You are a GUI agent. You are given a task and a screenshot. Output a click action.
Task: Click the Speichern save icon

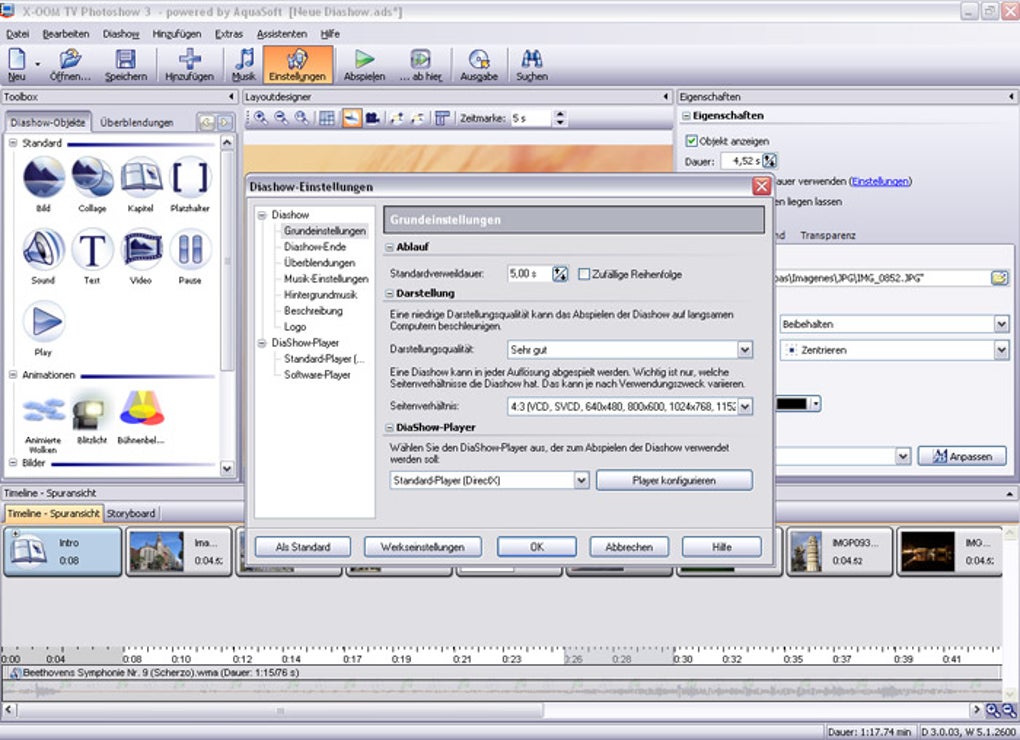click(x=125, y=60)
